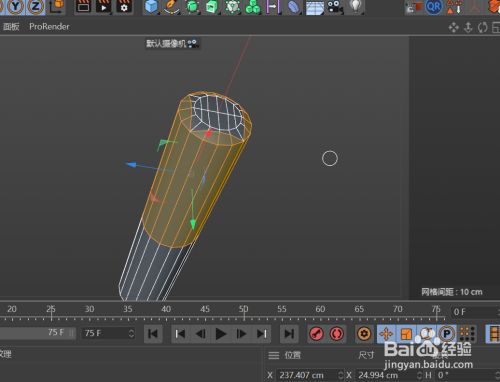The image size is (500, 382).
Task: Open the ProRender viewport menu
Action: click(49, 27)
